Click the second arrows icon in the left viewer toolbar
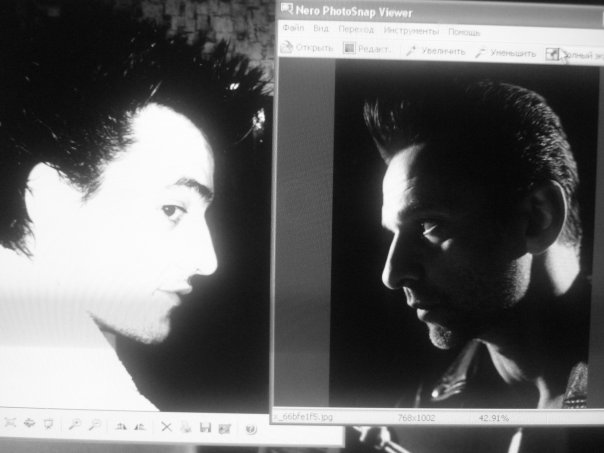The image size is (604, 453). click(x=29, y=423)
